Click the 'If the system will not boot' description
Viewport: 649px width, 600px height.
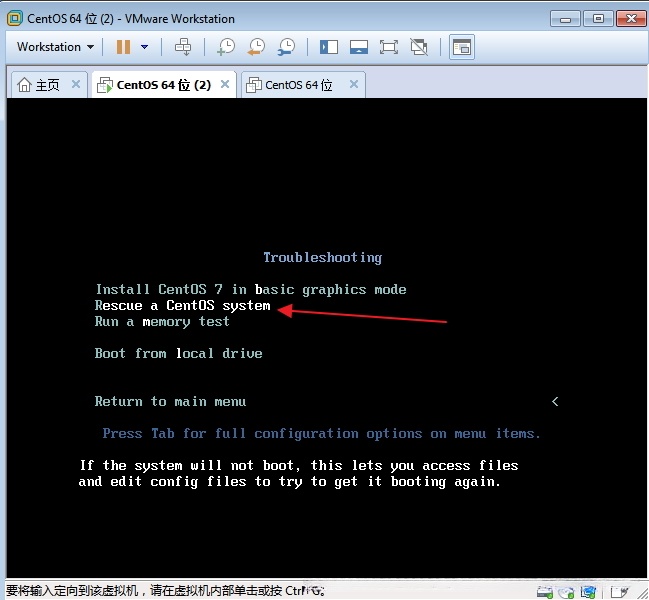[x=298, y=473]
